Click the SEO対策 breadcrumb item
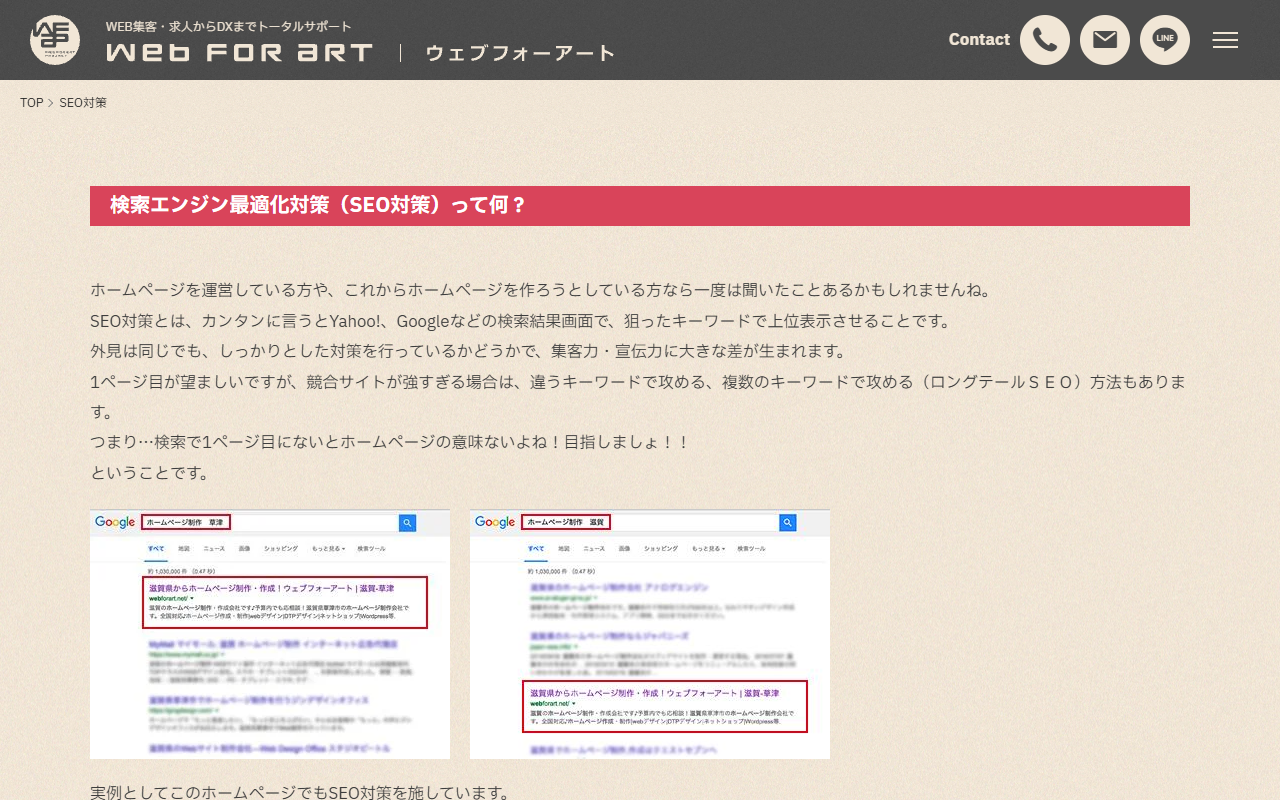Image resolution: width=1280 pixels, height=800 pixels. click(84, 102)
